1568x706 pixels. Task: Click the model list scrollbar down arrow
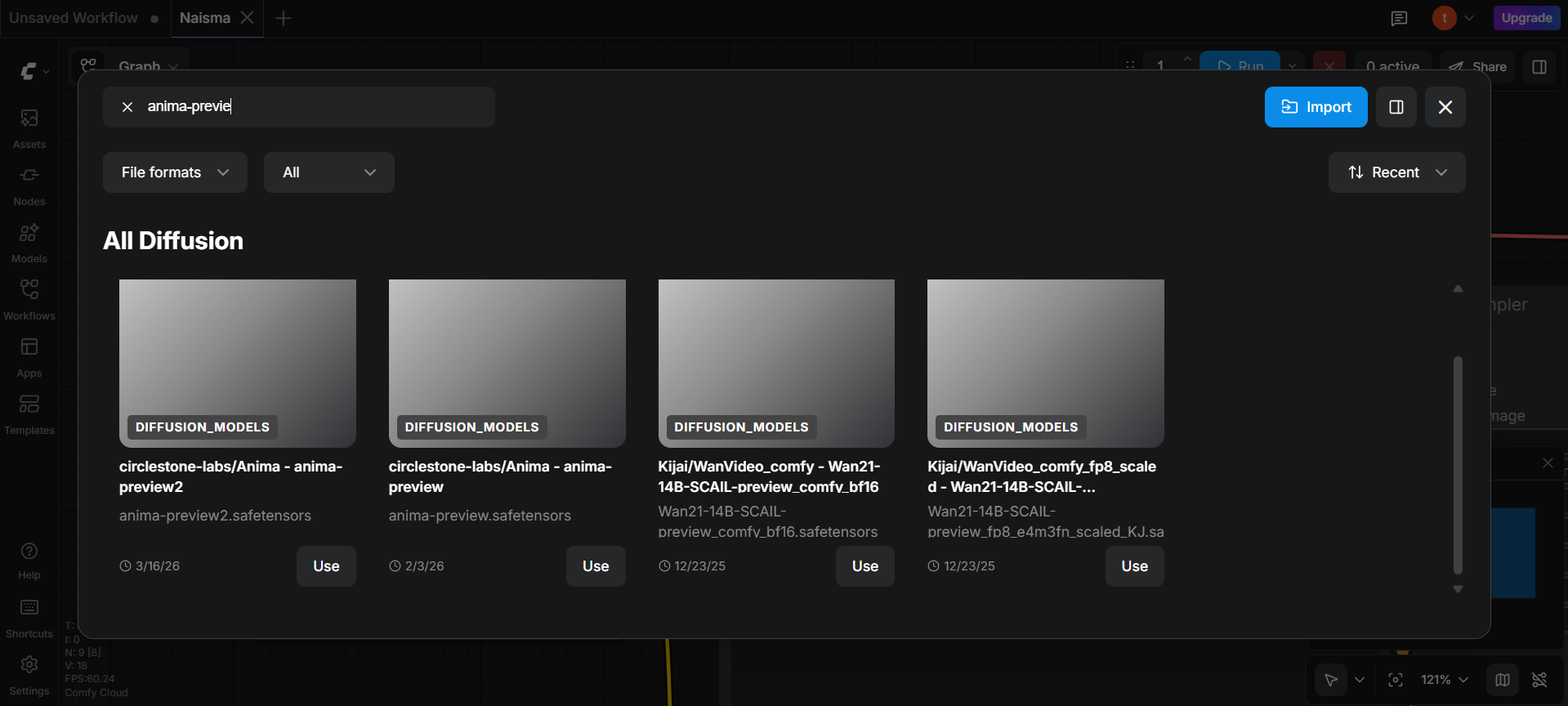1458,589
